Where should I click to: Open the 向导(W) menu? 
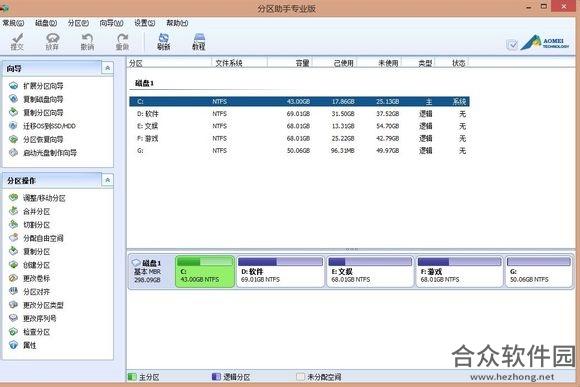pos(111,23)
